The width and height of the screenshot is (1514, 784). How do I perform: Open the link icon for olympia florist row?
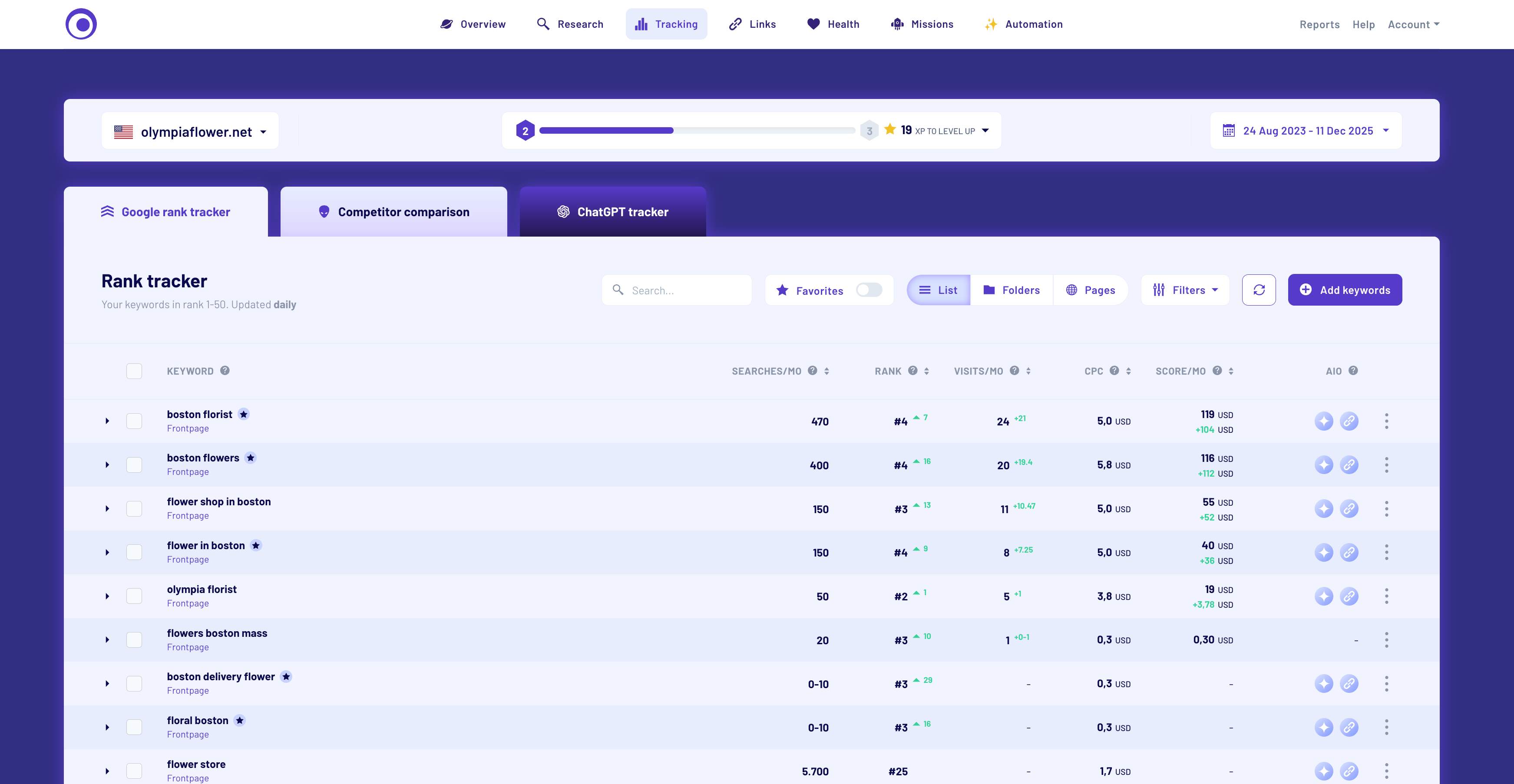(x=1349, y=596)
